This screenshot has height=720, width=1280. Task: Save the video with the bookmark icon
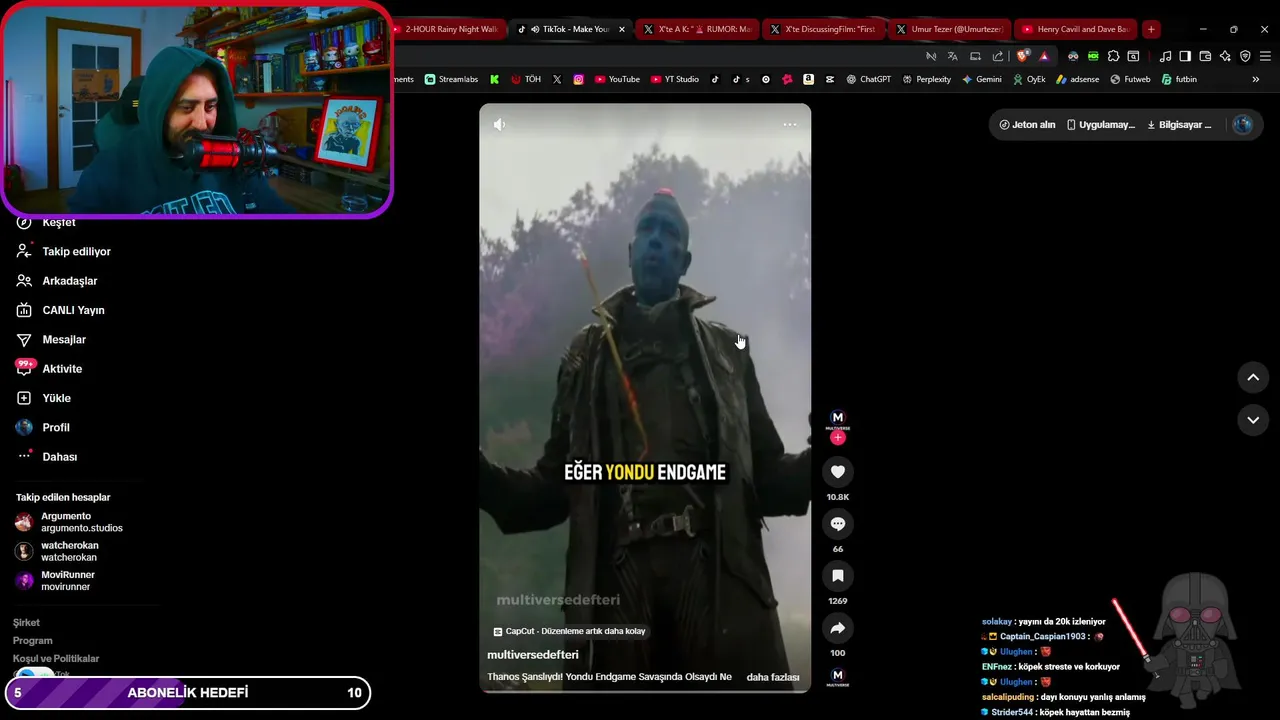tap(838, 576)
